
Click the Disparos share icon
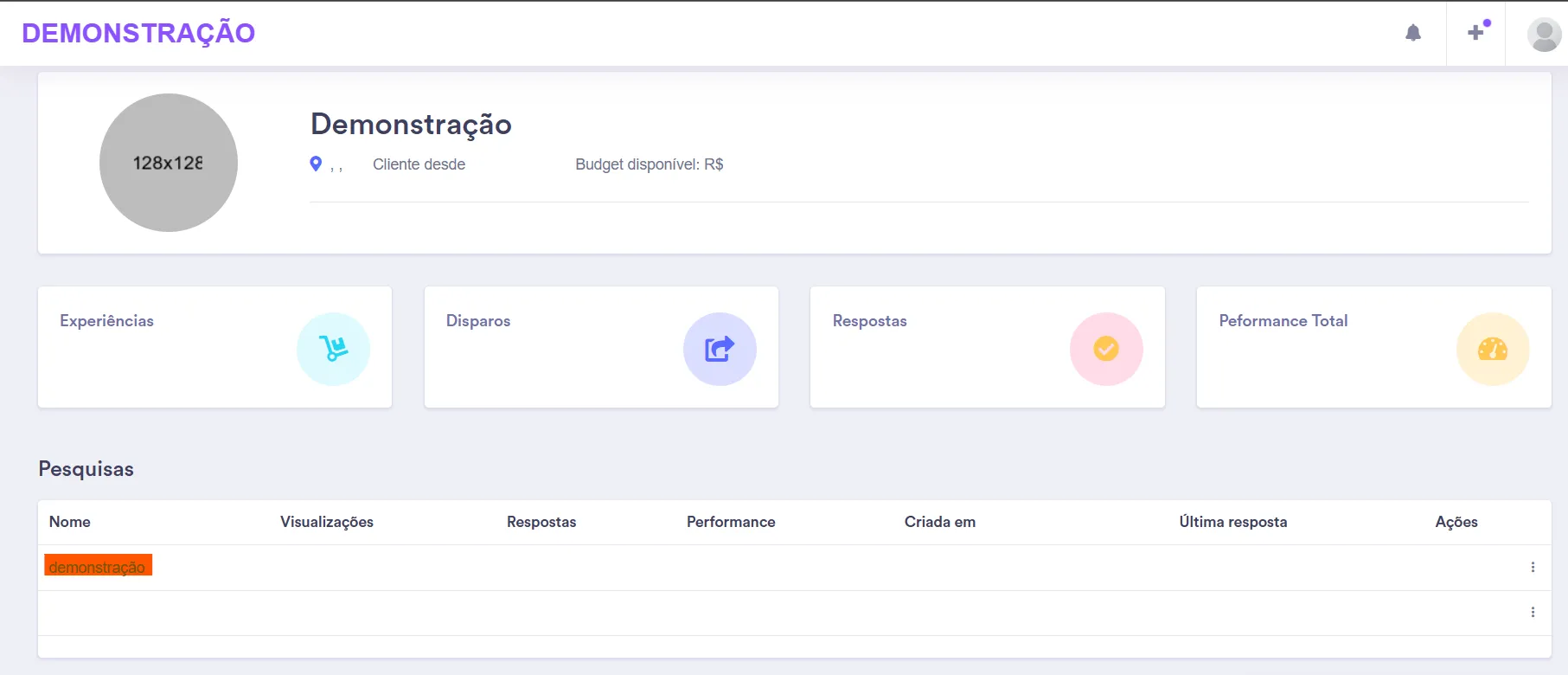(720, 349)
